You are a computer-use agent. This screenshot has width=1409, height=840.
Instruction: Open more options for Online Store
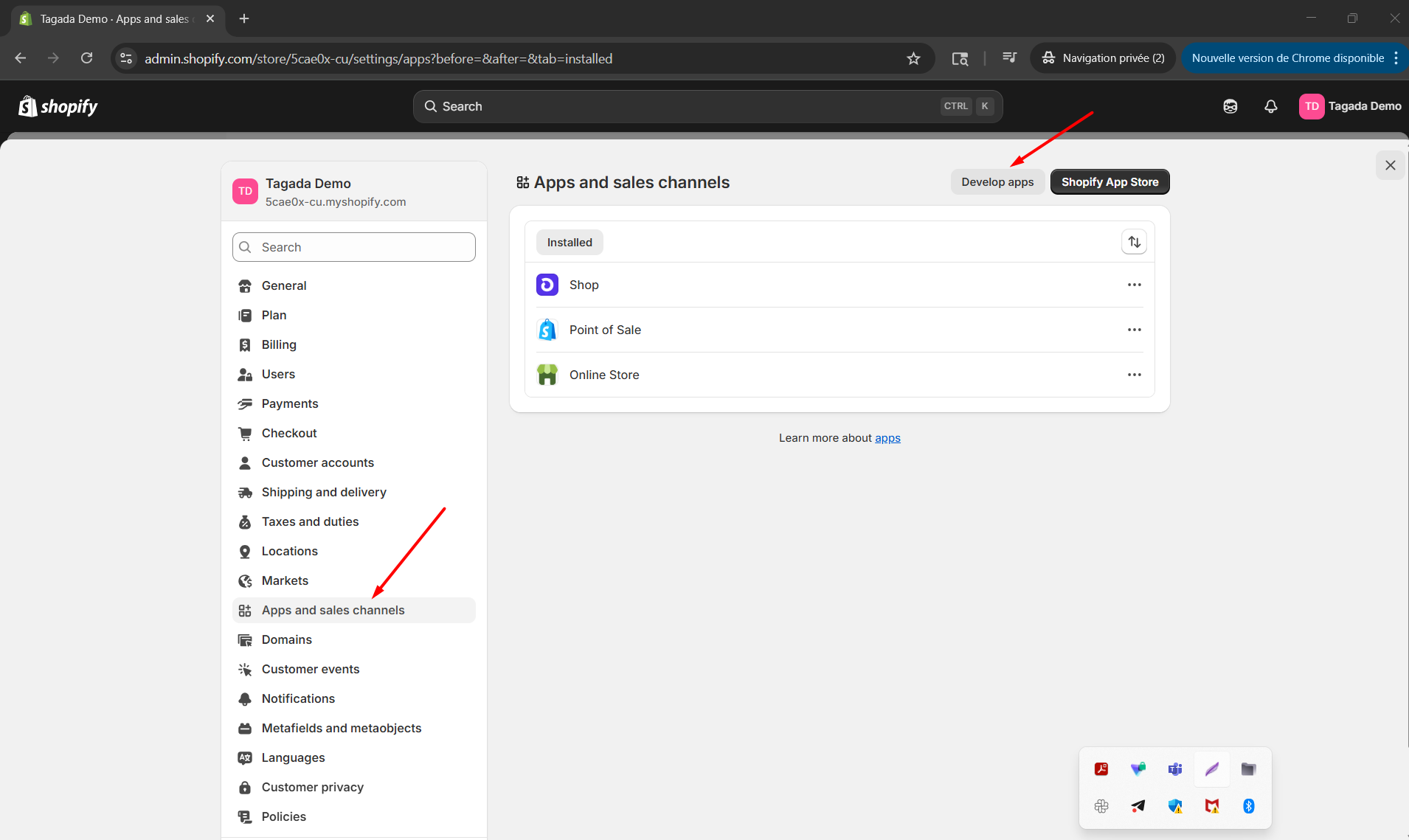coord(1135,375)
